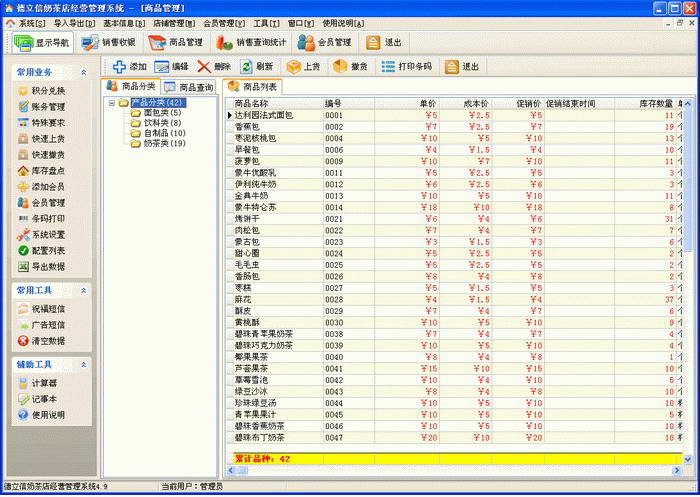This screenshot has width=700, height=497.
Task: Collapse the 常用工具 panel
Action: (x=83, y=291)
